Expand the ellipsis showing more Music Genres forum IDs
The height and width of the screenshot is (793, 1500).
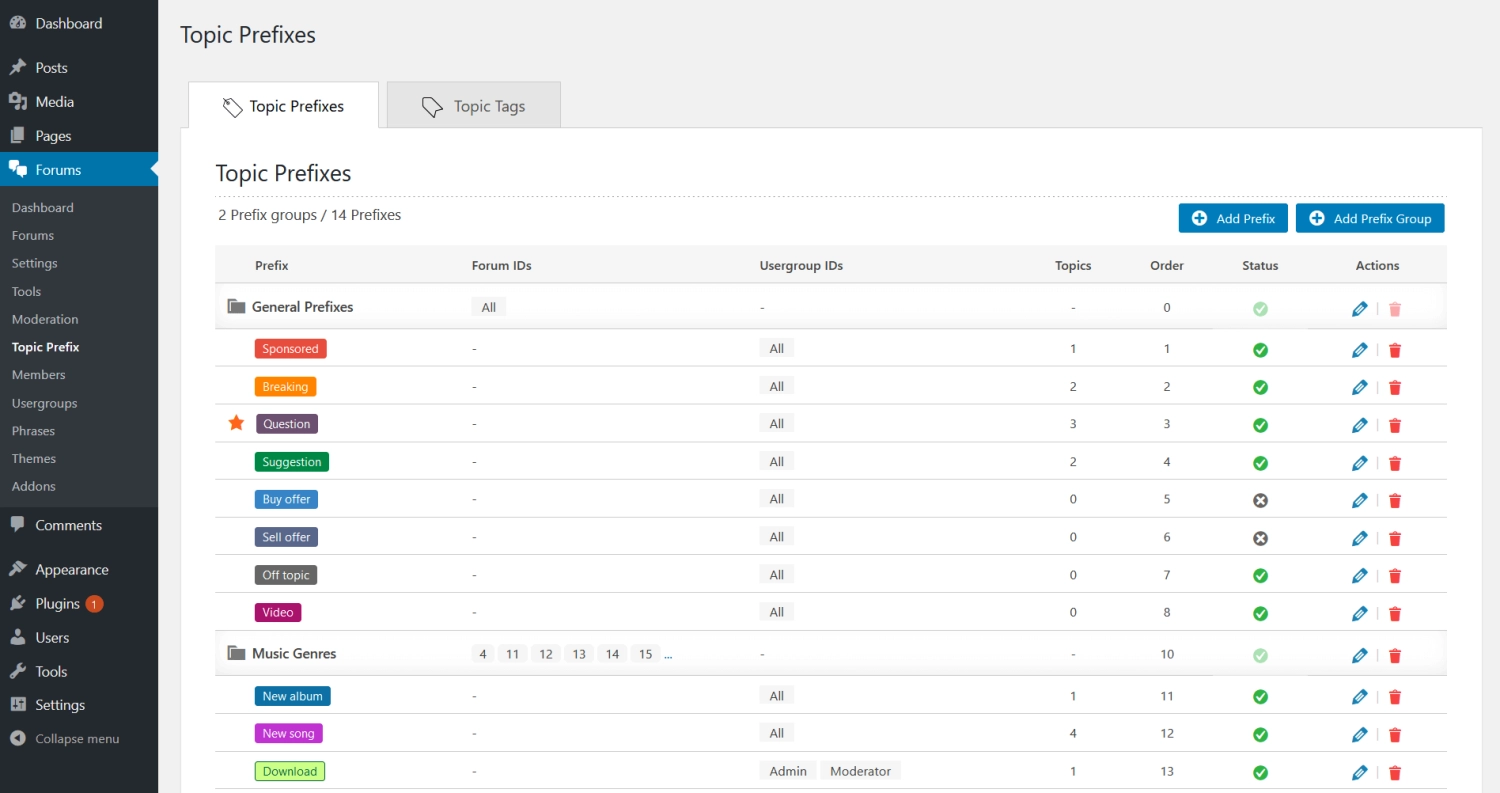tap(667, 655)
